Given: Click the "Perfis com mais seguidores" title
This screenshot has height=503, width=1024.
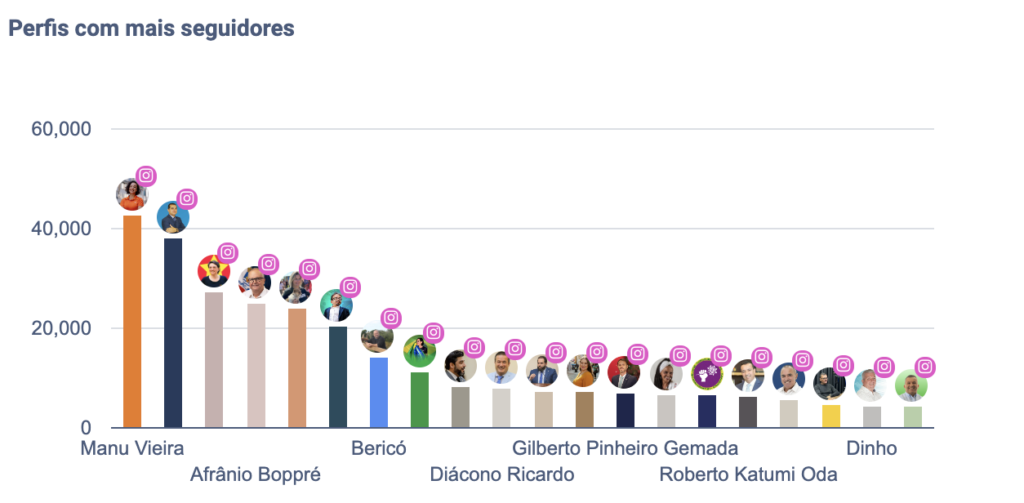Looking at the screenshot, I should pyautogui.click(x=151, y=28).
